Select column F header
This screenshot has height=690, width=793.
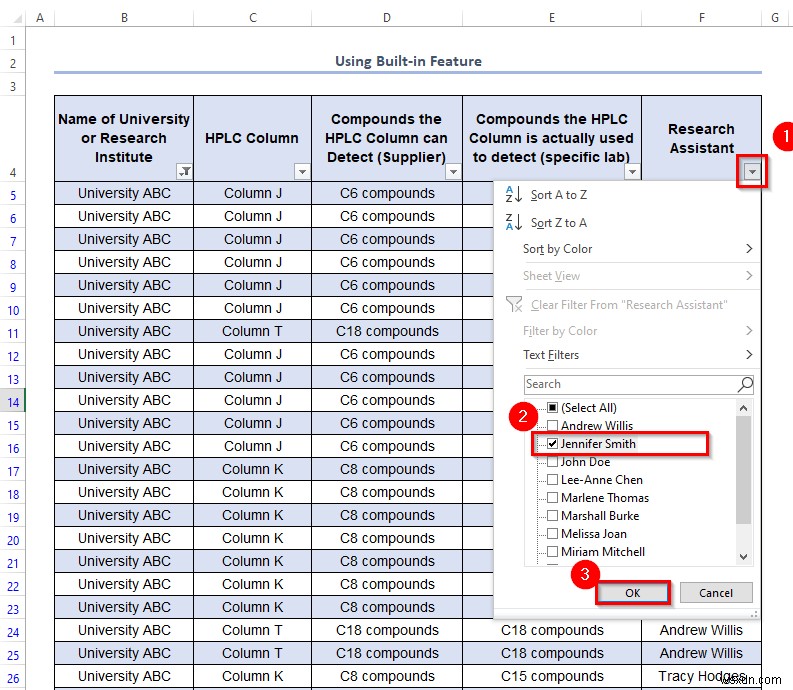click(x=701, y=18)
